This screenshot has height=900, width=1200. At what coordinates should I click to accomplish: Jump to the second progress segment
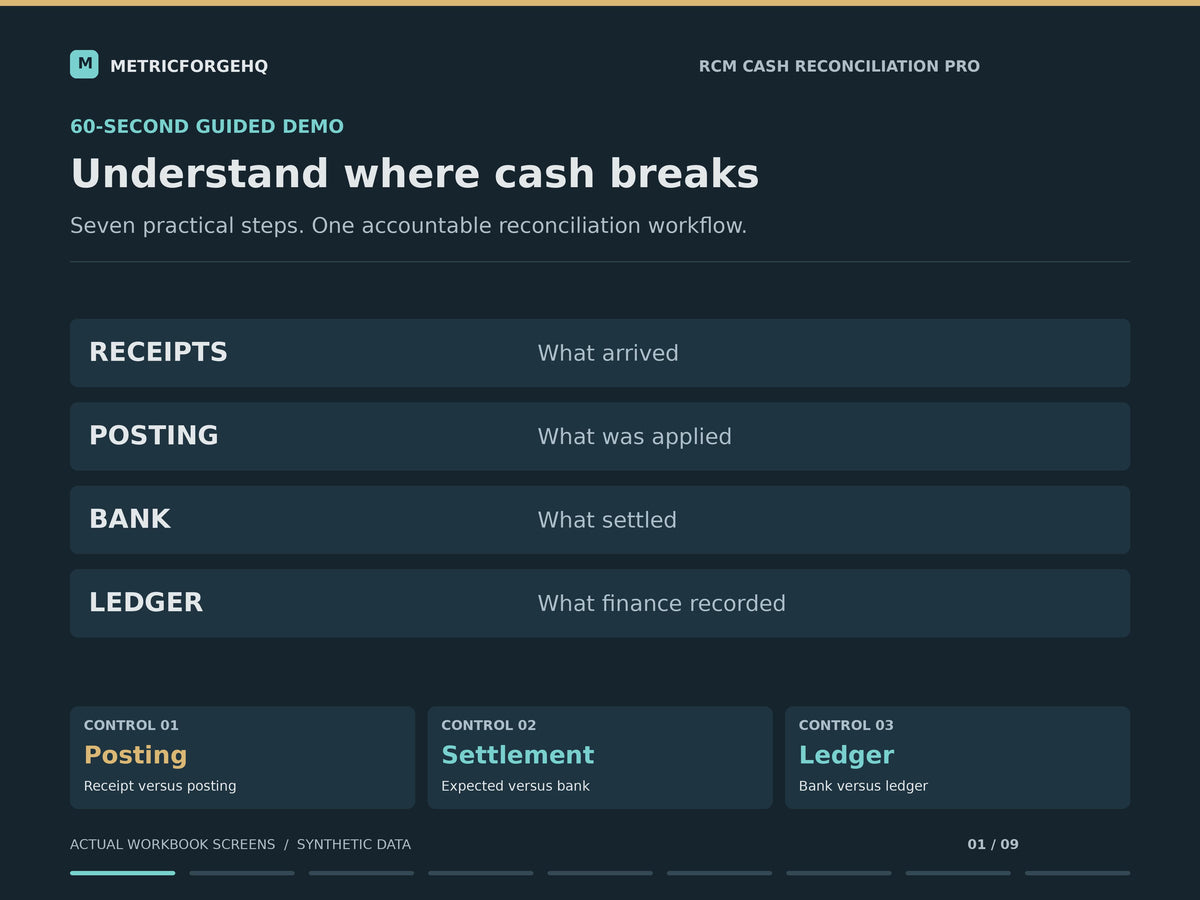(242, 873)
